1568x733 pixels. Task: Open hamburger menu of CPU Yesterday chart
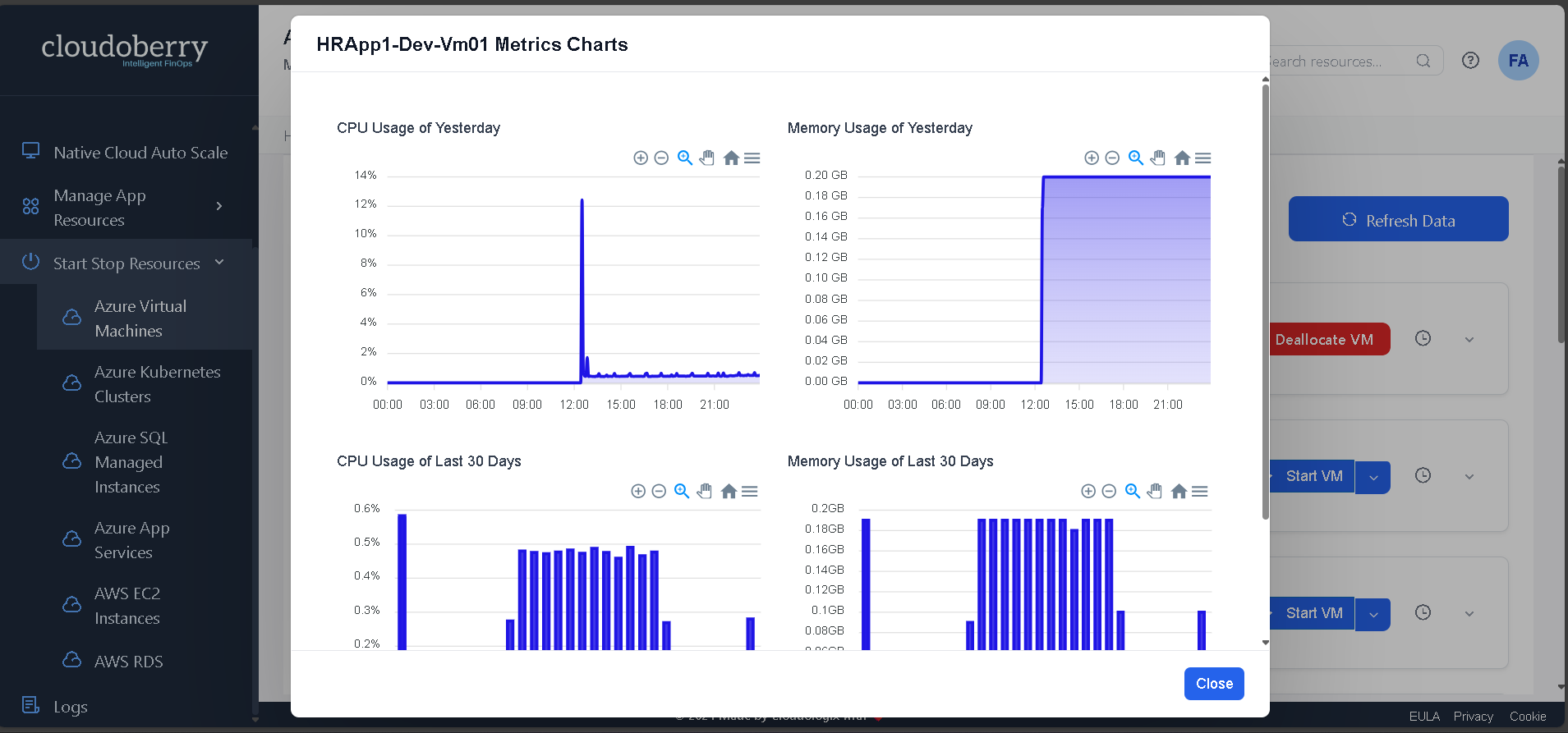click(752, 158)
